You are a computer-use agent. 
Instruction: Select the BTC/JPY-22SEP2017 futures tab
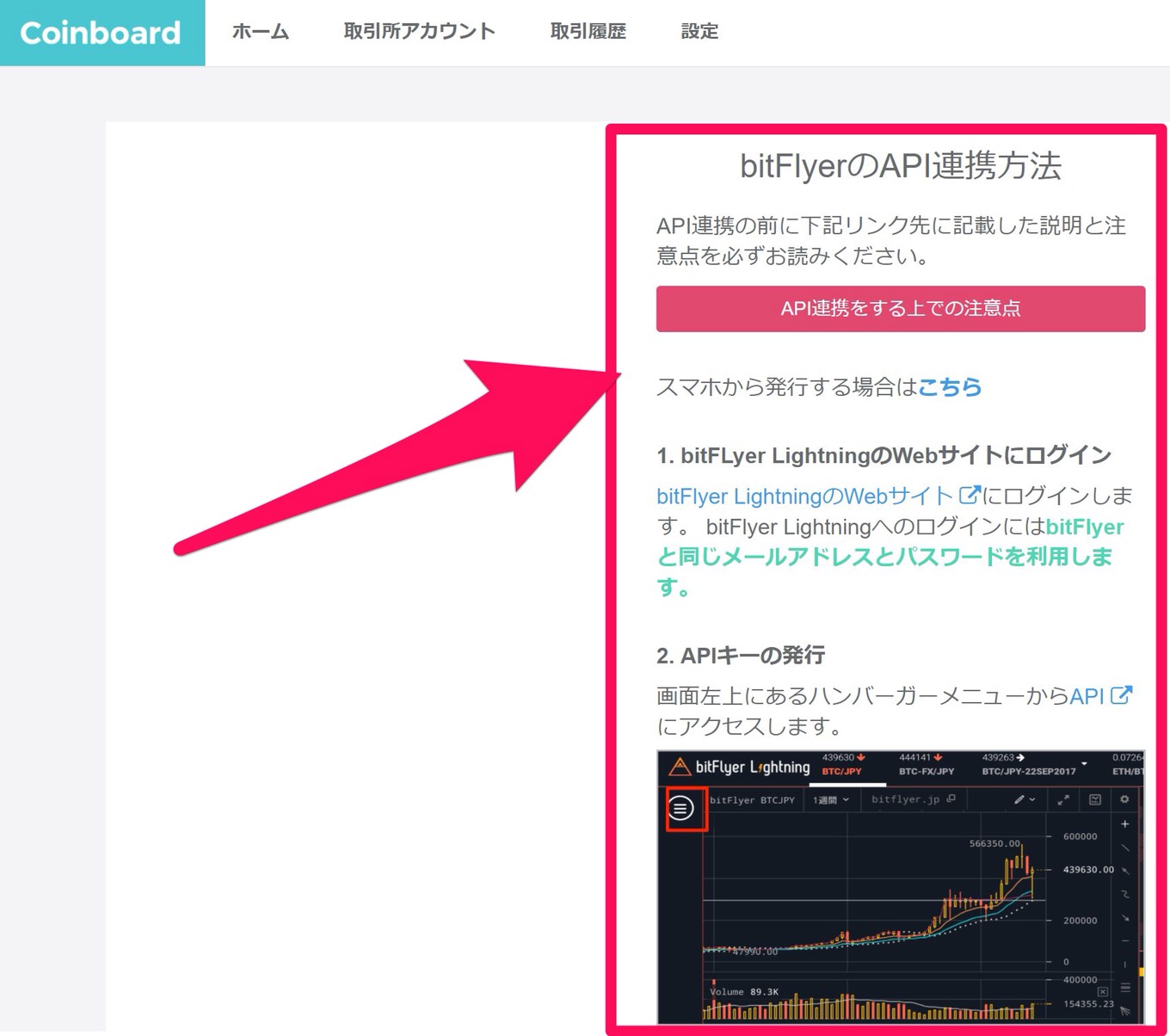click(1028, 765)
